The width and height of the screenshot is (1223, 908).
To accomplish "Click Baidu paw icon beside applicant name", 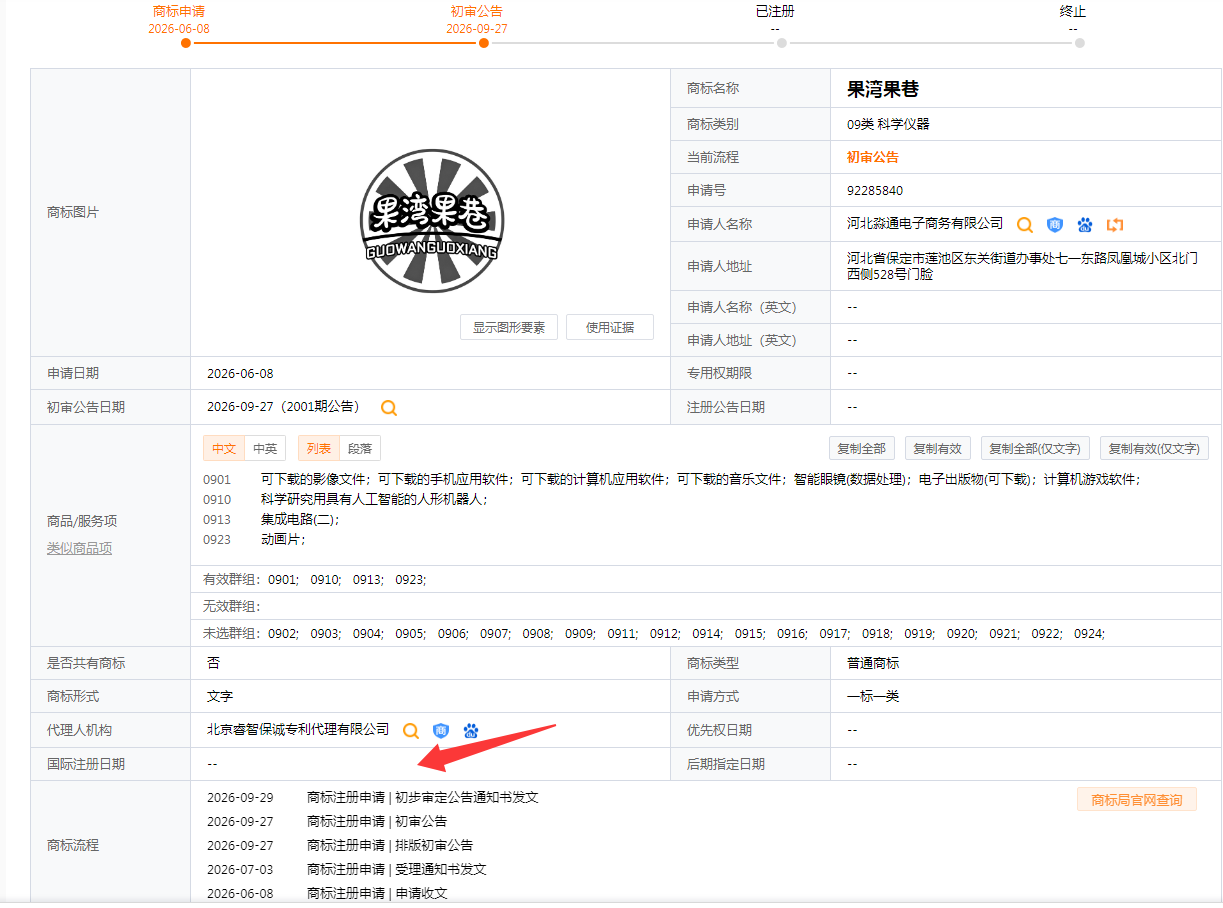I will click(x=1084, y=225).
